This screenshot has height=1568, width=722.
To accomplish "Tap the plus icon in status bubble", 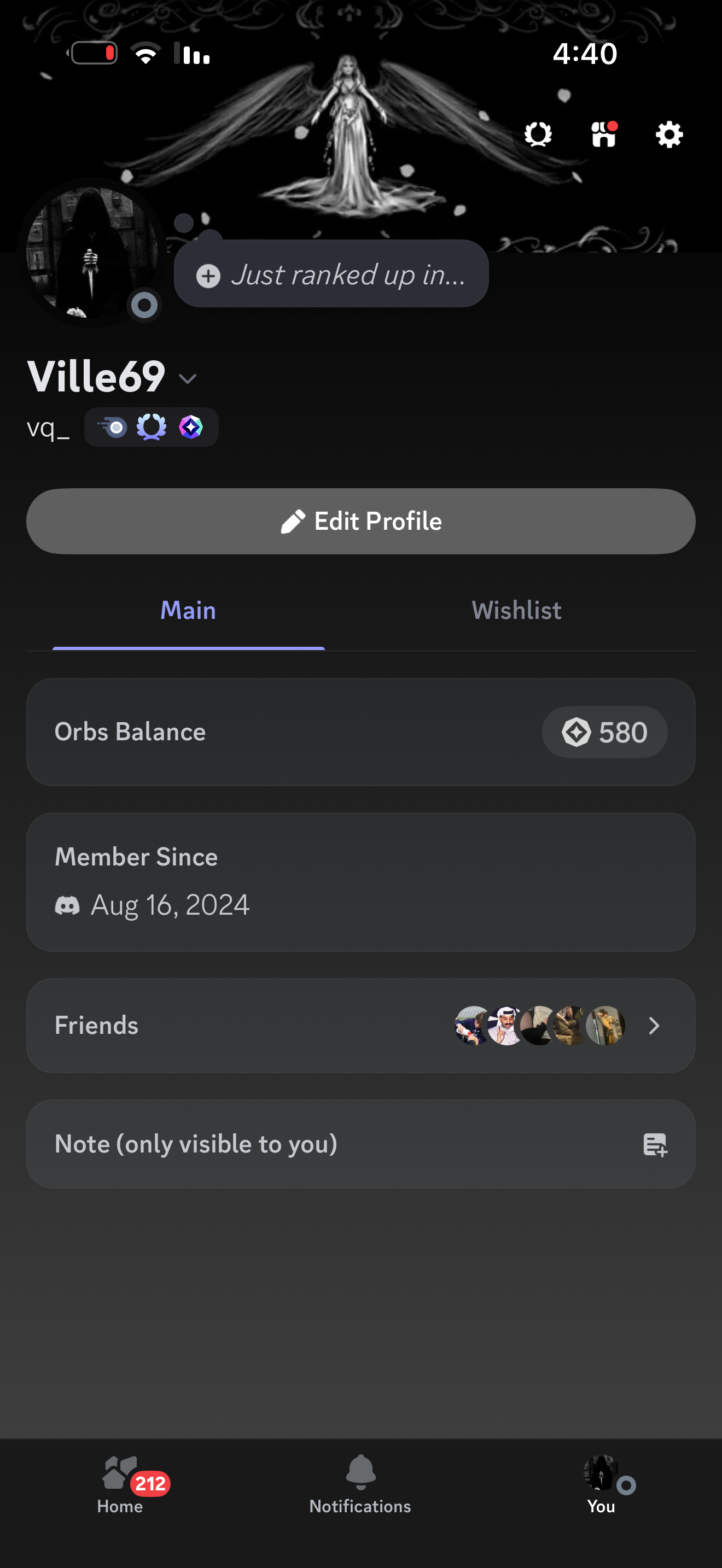I will (208, 276).
